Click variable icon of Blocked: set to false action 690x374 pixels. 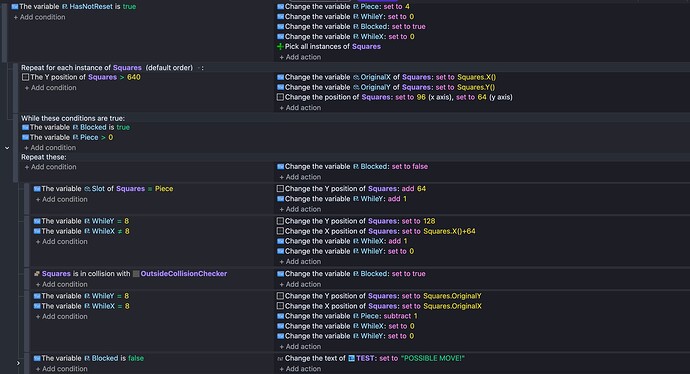(280, 167)
